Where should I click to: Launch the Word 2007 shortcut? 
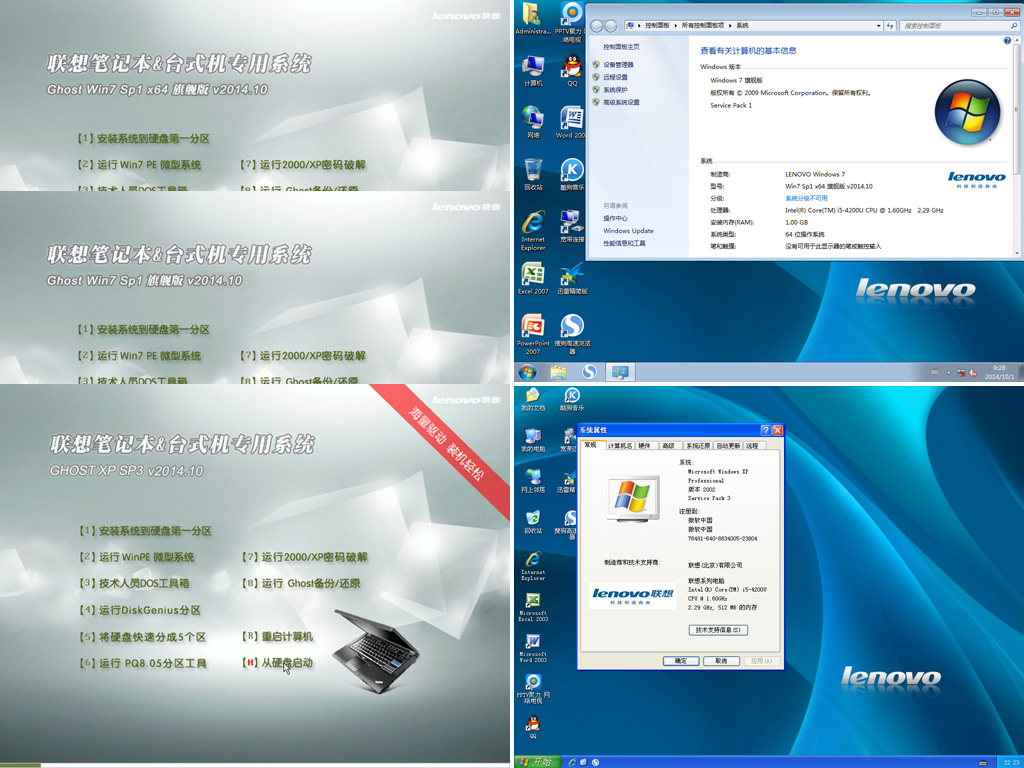point(571,122)
